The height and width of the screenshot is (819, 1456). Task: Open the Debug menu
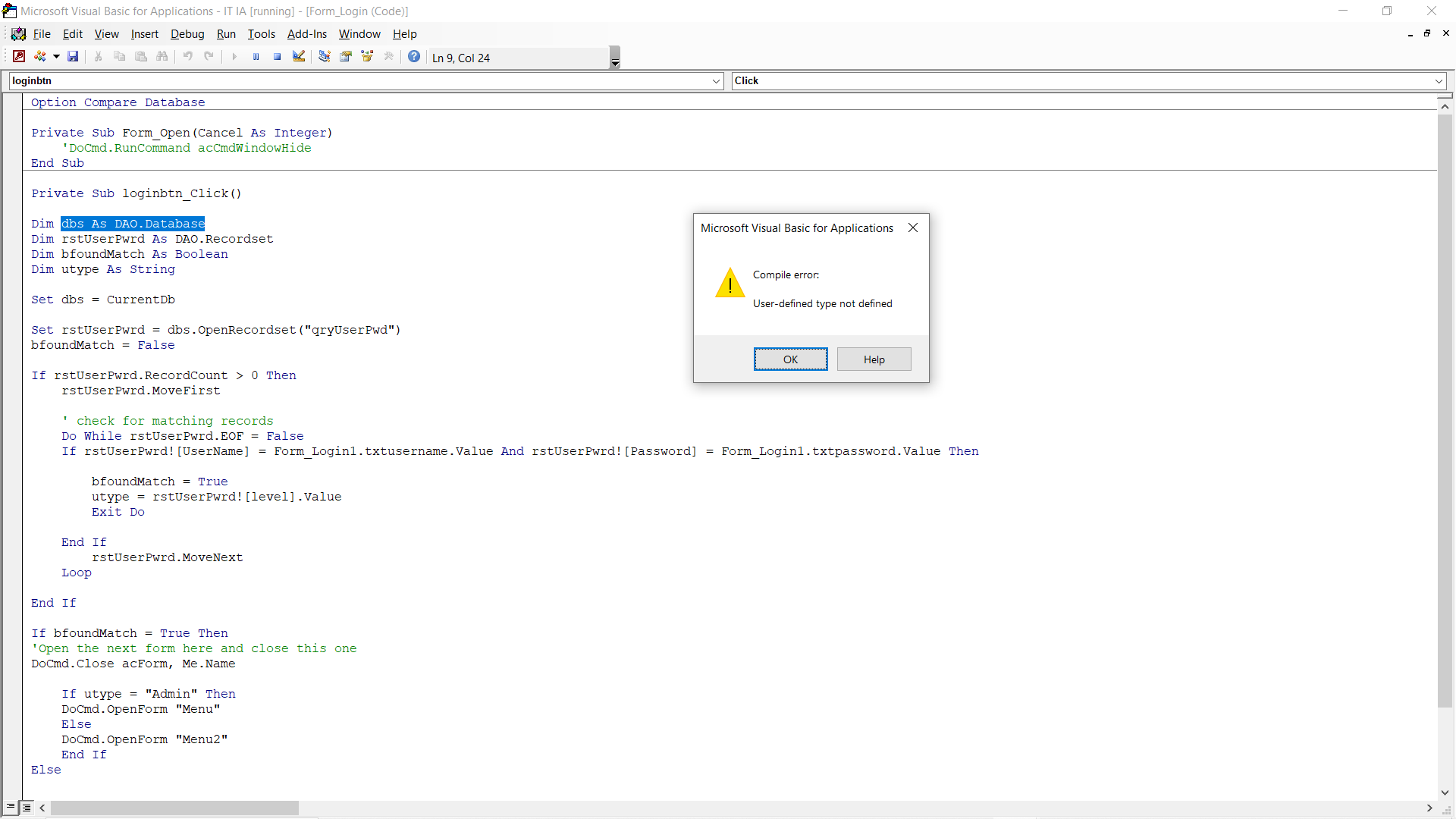187,34
